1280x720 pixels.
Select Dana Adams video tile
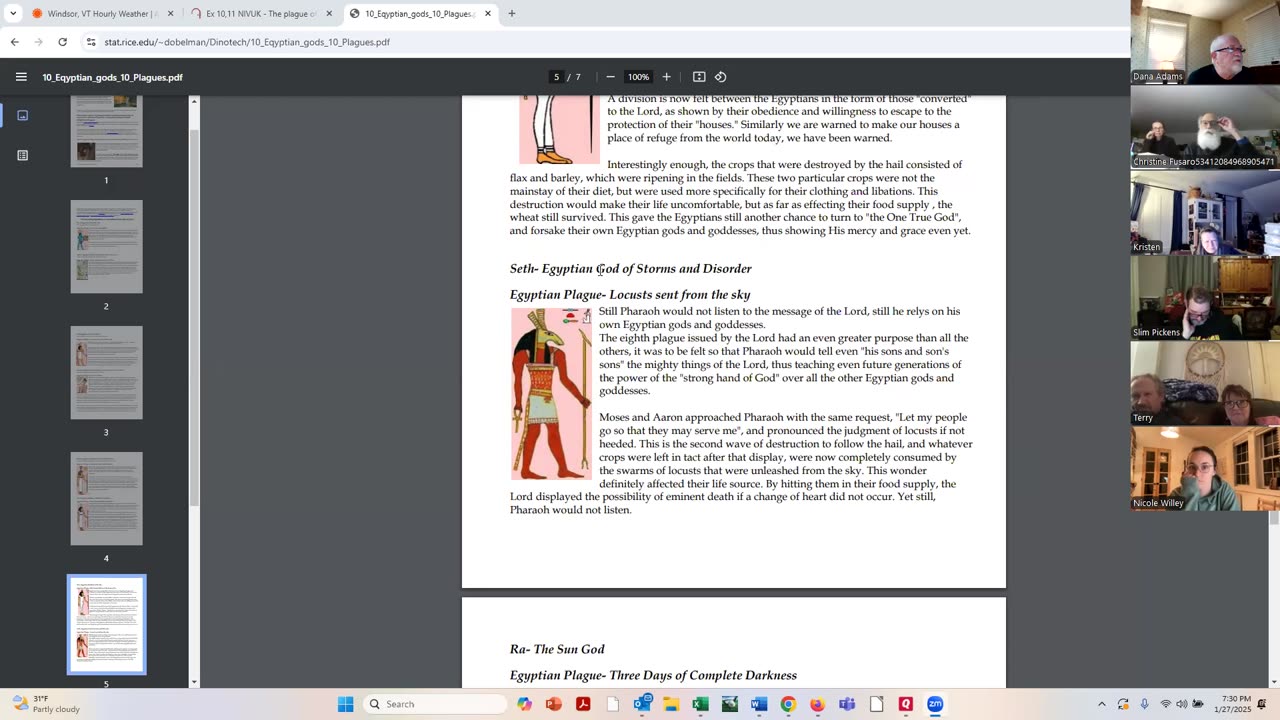[1205, 42]
